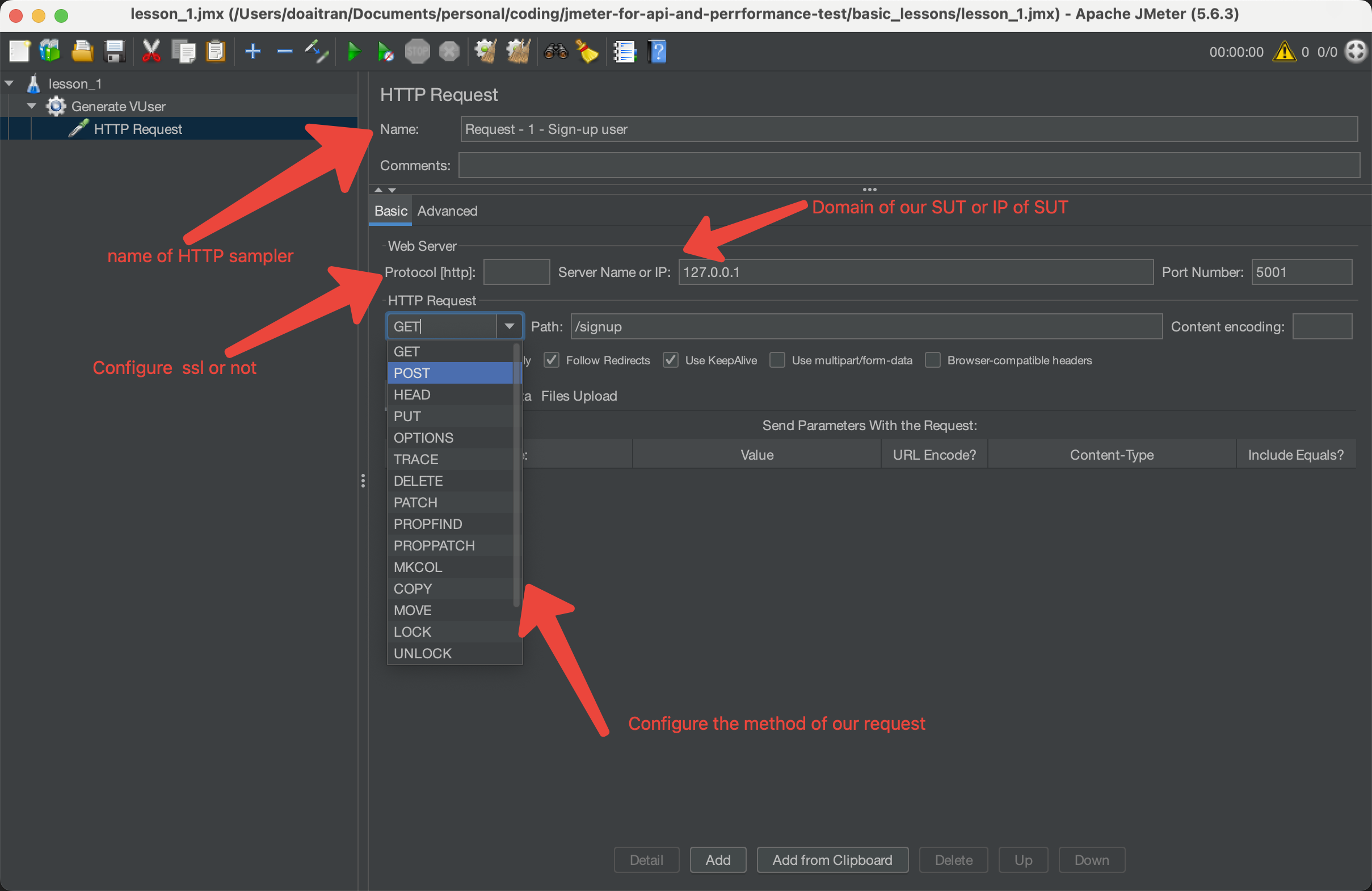Screen dimensions: 1372x891
Task: Click the Up button
Action: [1023, 860]
